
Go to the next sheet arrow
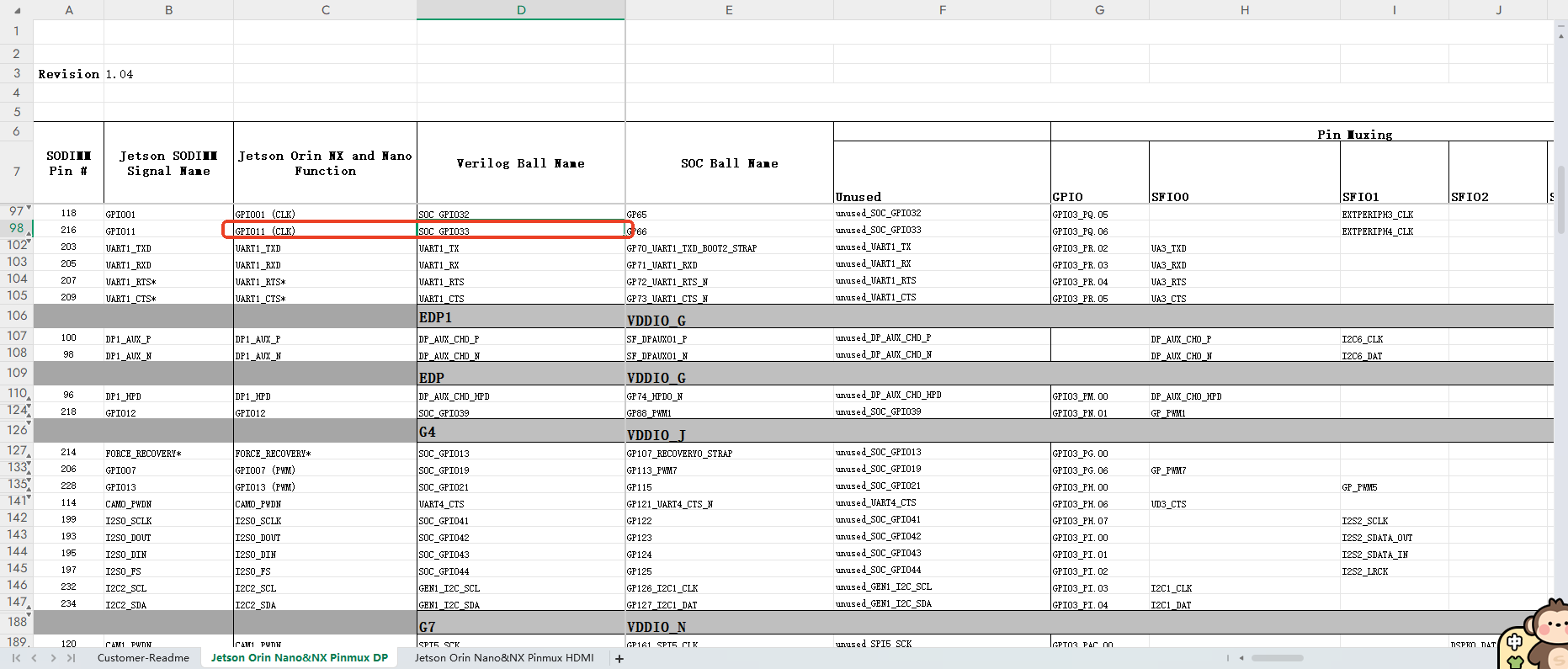(53, 658)
